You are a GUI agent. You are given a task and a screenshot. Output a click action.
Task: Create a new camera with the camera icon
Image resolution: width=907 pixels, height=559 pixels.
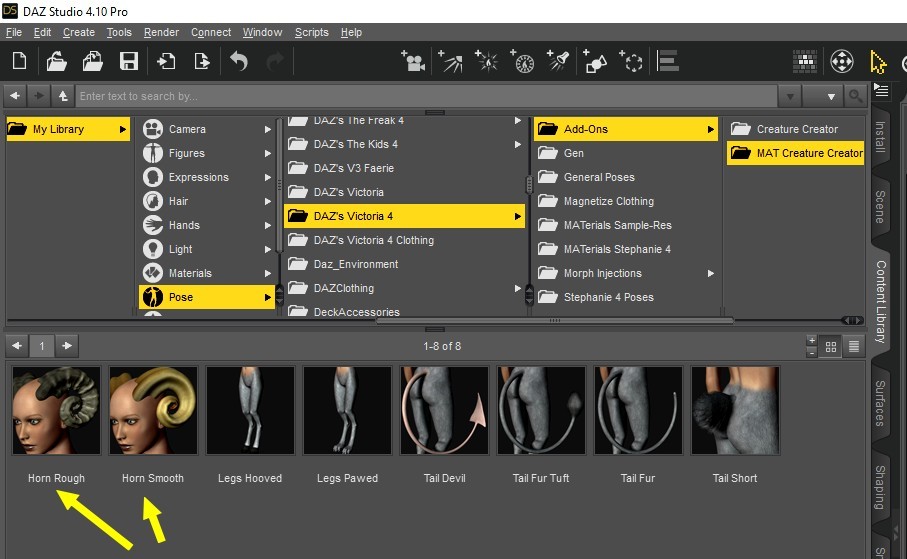(x=413, y=61)
